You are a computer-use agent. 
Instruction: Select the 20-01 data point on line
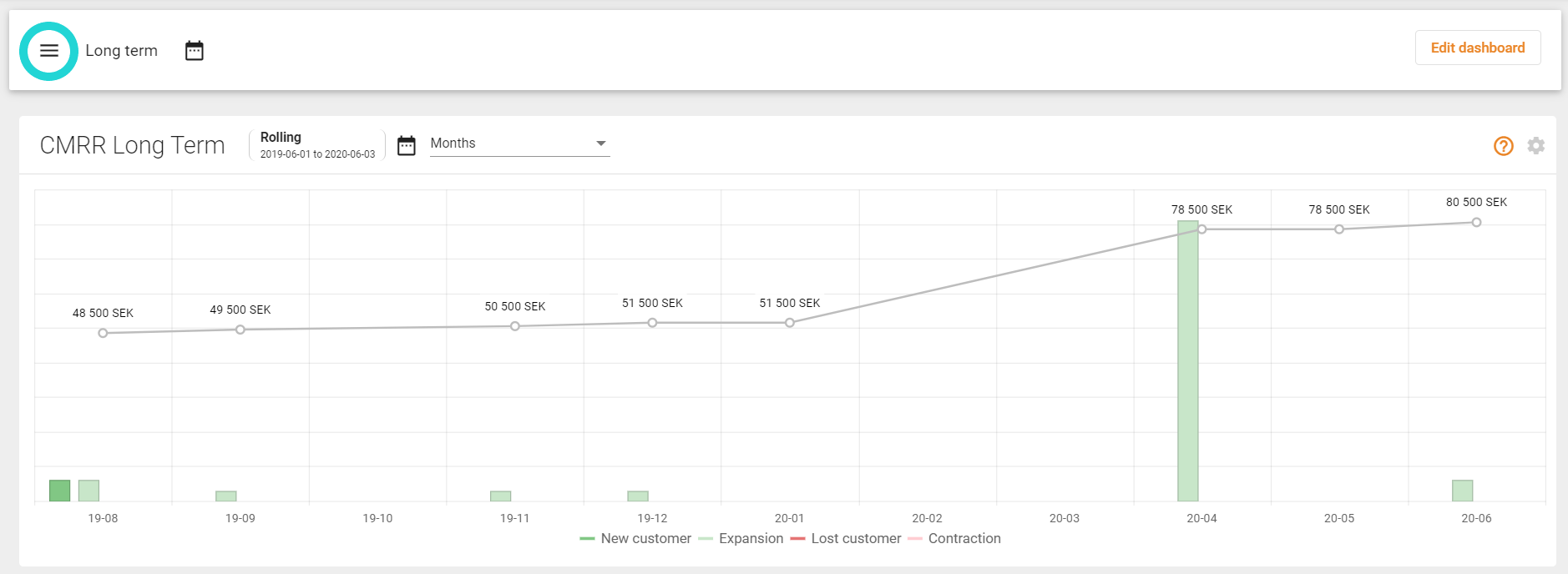pos(790,323)
